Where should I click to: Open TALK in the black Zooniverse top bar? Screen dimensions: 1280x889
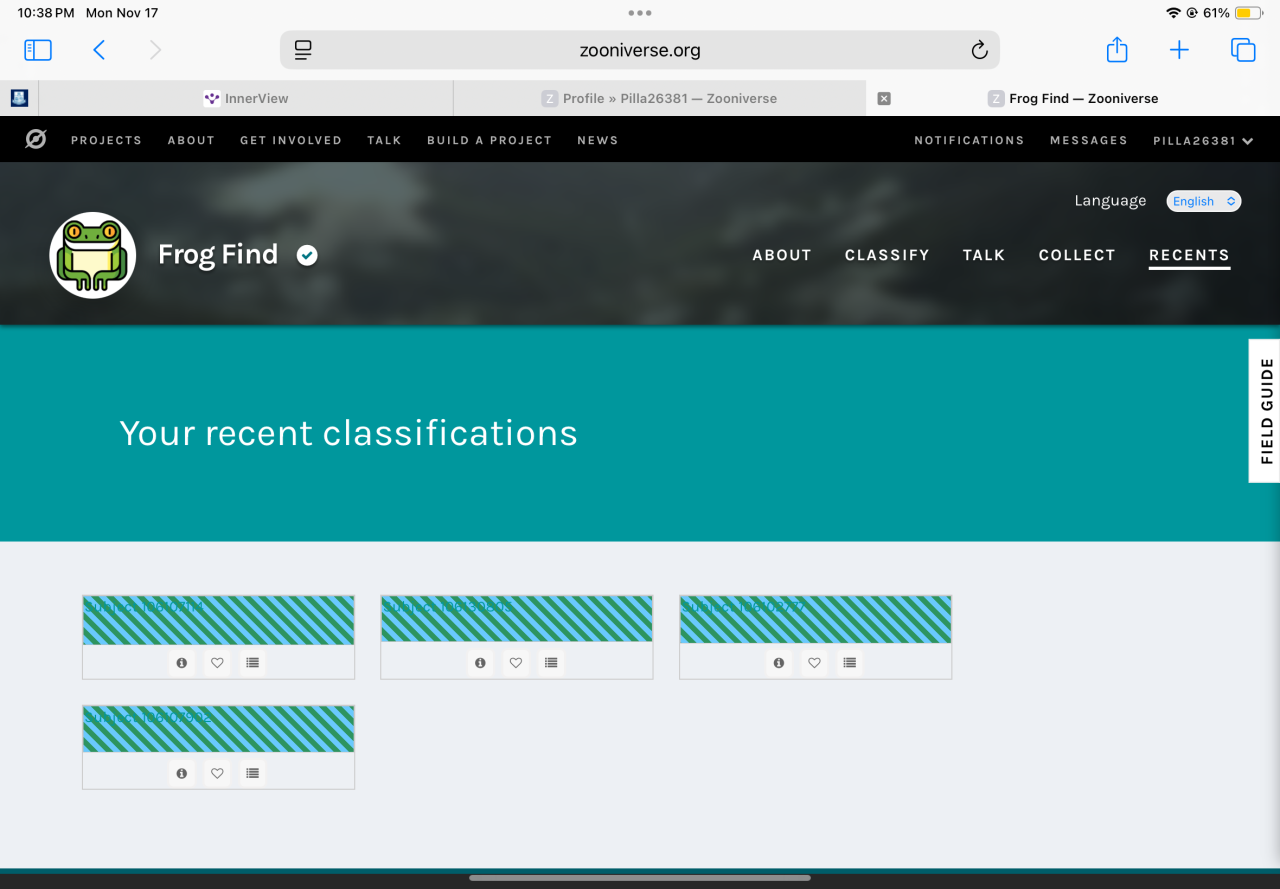384,141
